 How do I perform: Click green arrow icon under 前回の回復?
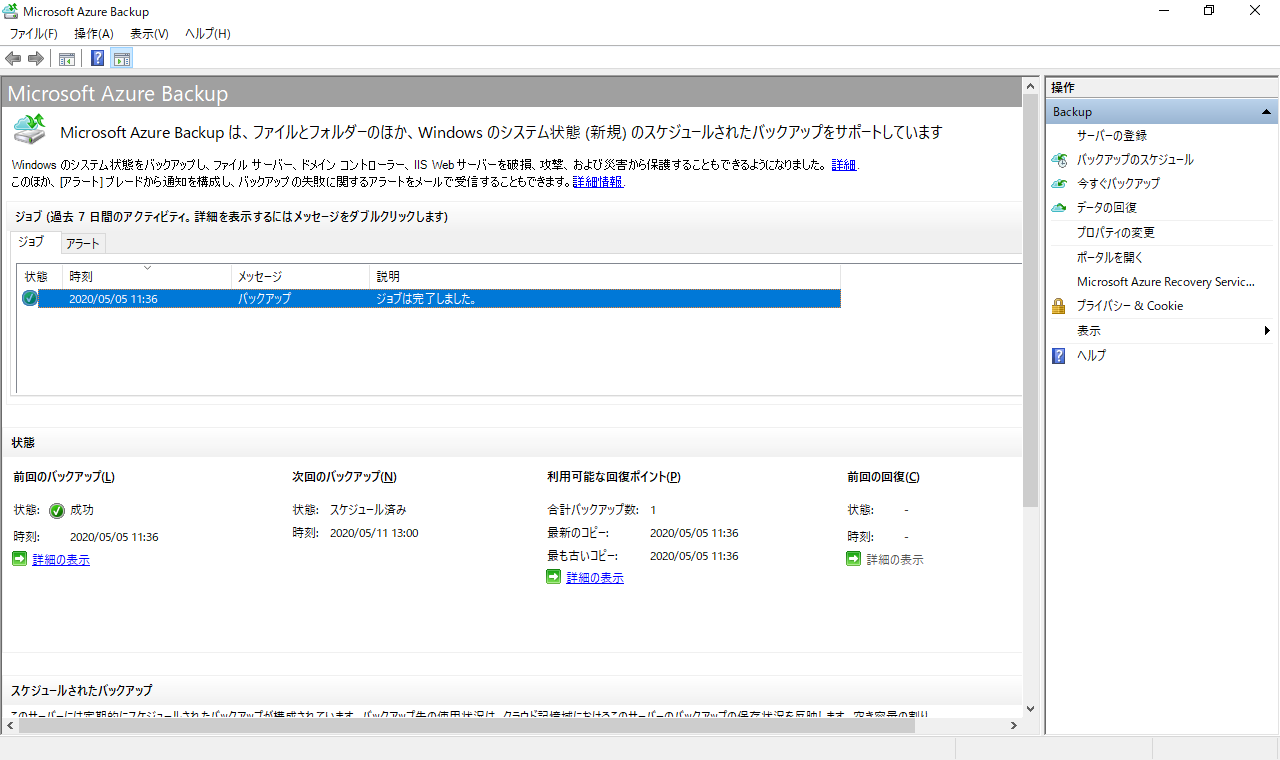click(854, 559)
